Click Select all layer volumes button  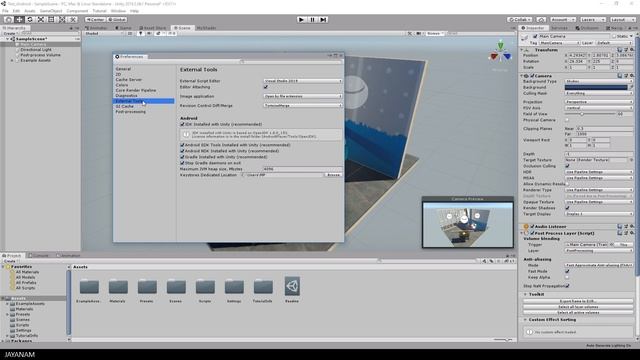pyautogui.click(x=578, y=307)
